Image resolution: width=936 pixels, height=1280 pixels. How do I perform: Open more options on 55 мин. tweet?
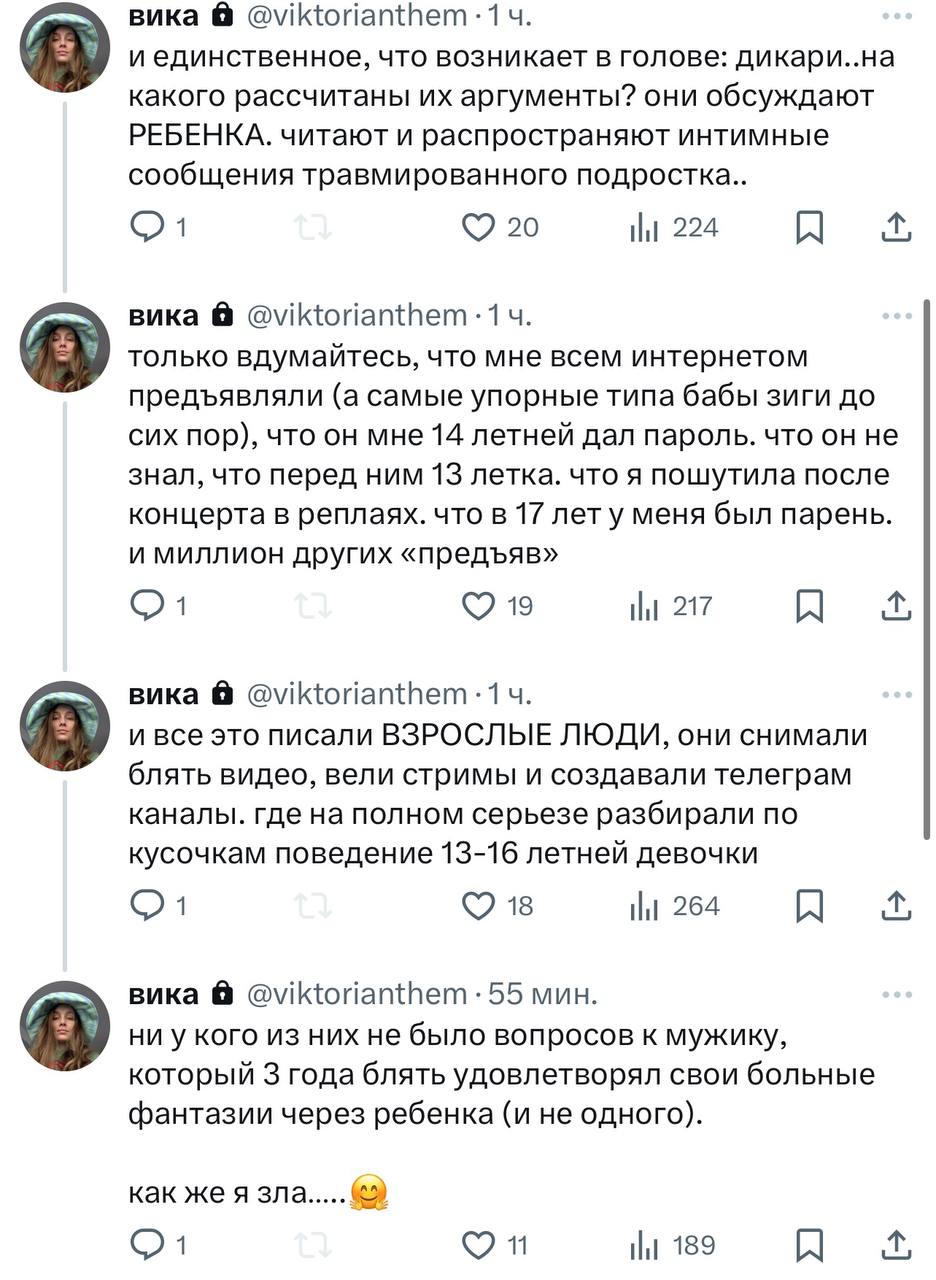pos(897,995)
